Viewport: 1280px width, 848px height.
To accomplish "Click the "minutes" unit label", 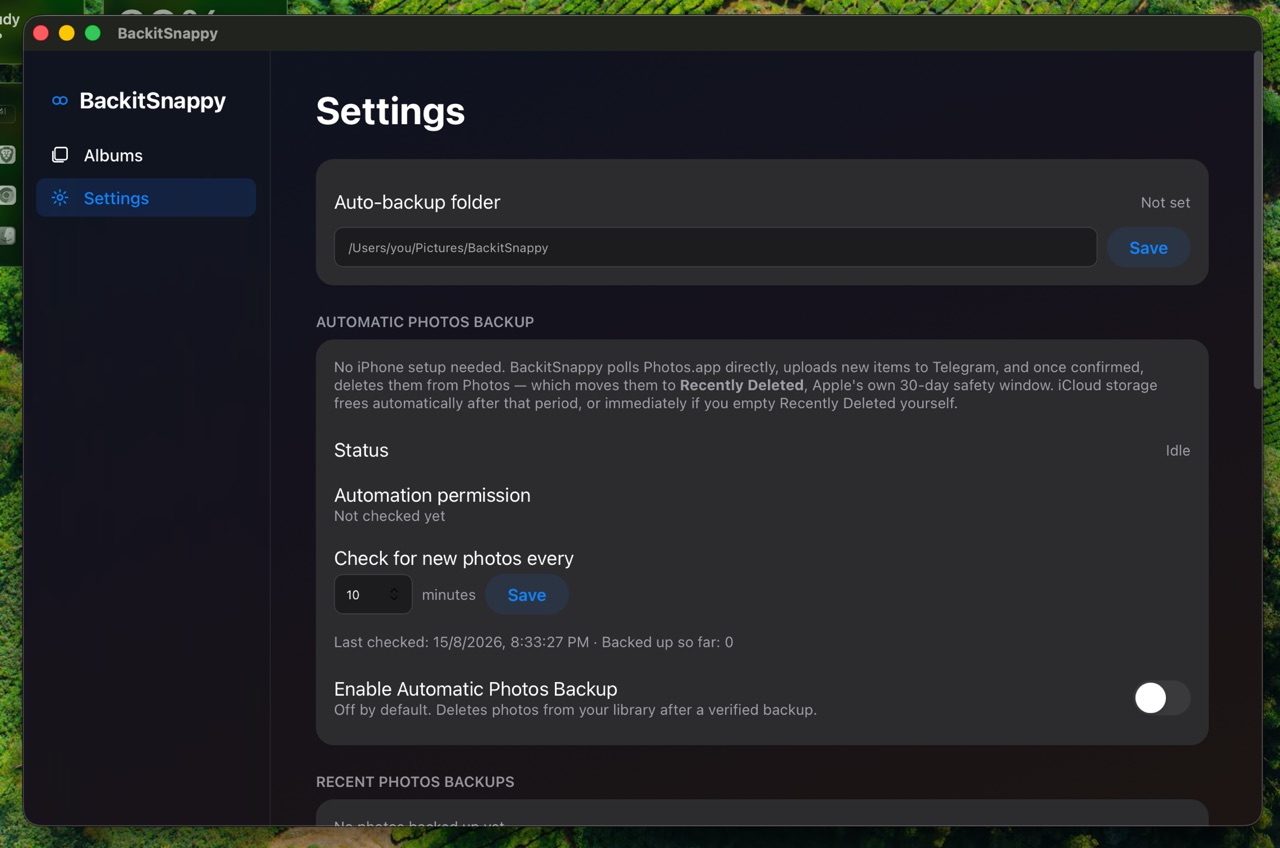I will pyautogui.click(x=448, y=595).
